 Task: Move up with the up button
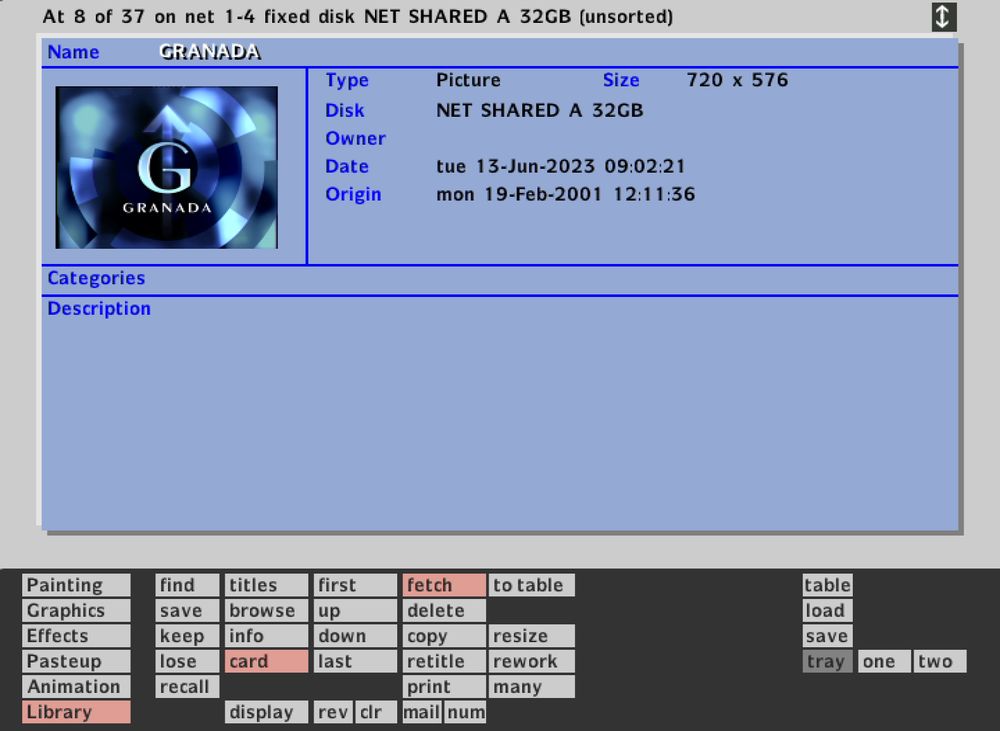pos(355,610)
